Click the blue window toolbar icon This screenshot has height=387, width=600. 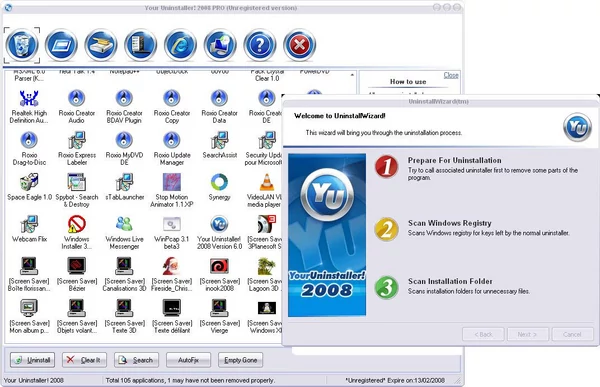[x=61, y=45]
